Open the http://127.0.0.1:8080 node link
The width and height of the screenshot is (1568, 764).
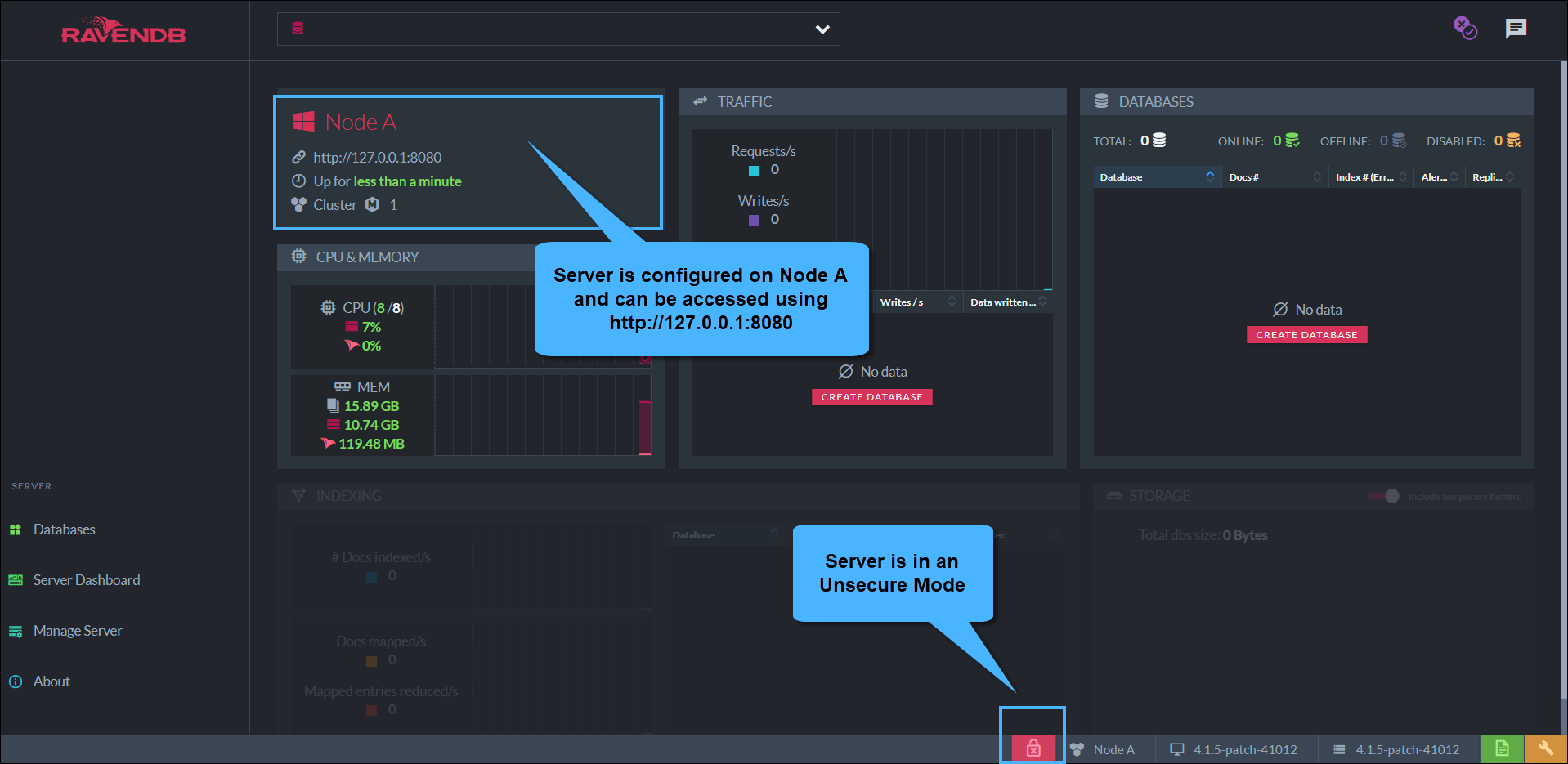point(378,158)
